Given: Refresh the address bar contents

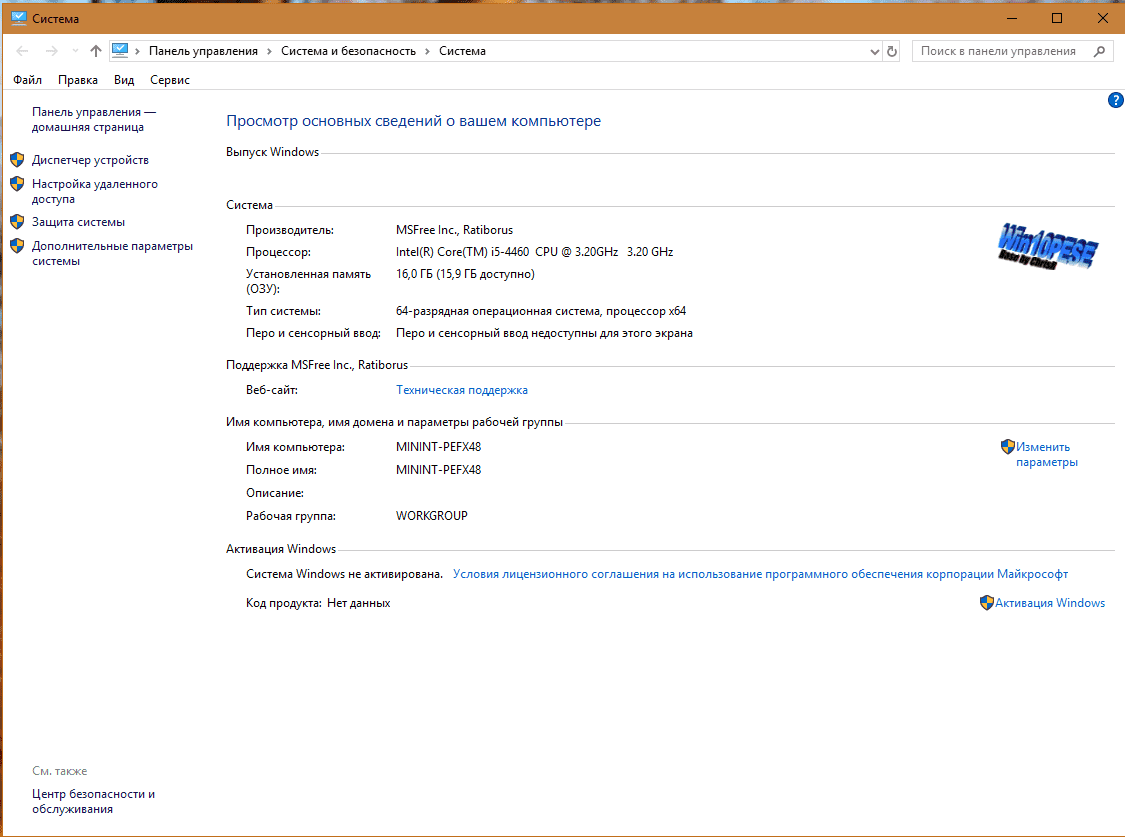Looking at the screenshot, I should pos(892,51).
